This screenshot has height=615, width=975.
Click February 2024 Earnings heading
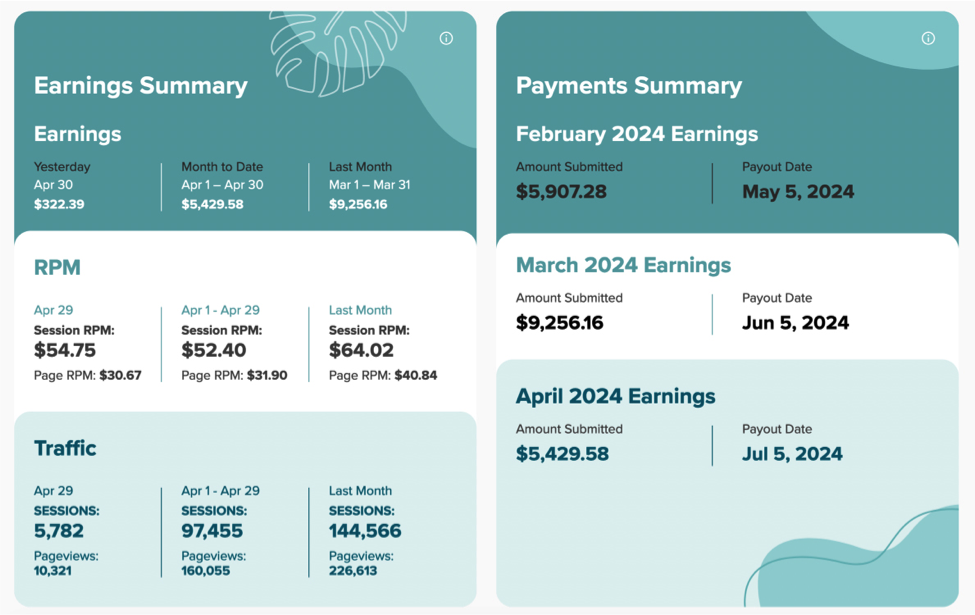tap(637, 134)
